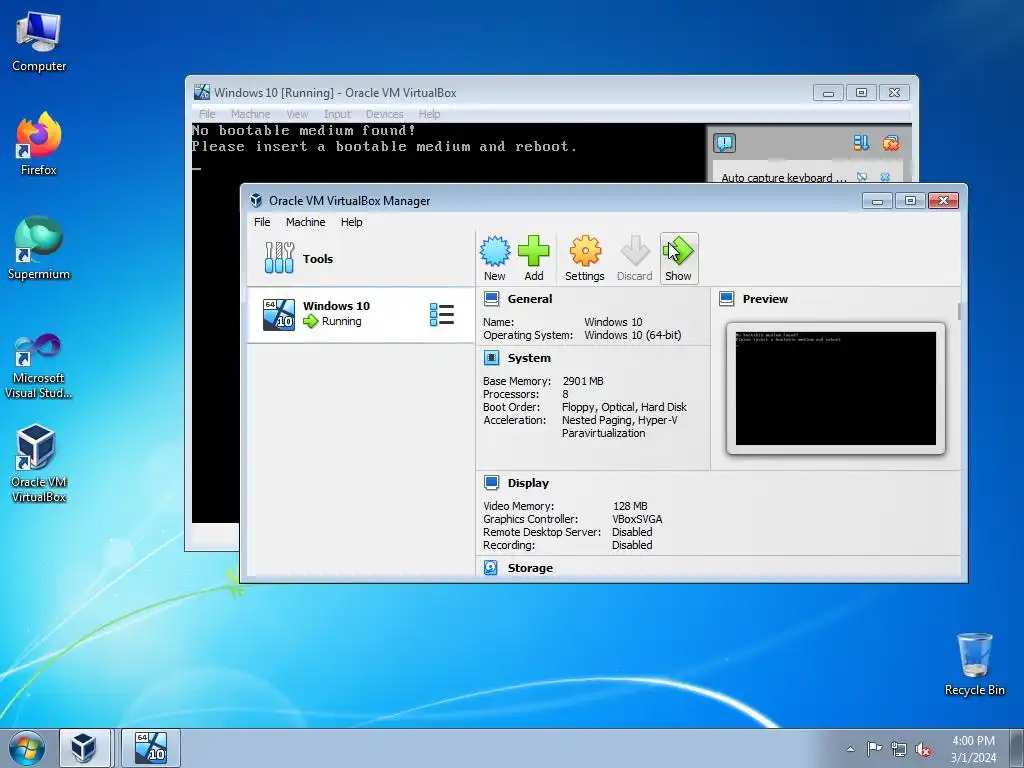Select the Windows 10 Running VM entry
This screenshot has height=768, width=1024.
360,315
